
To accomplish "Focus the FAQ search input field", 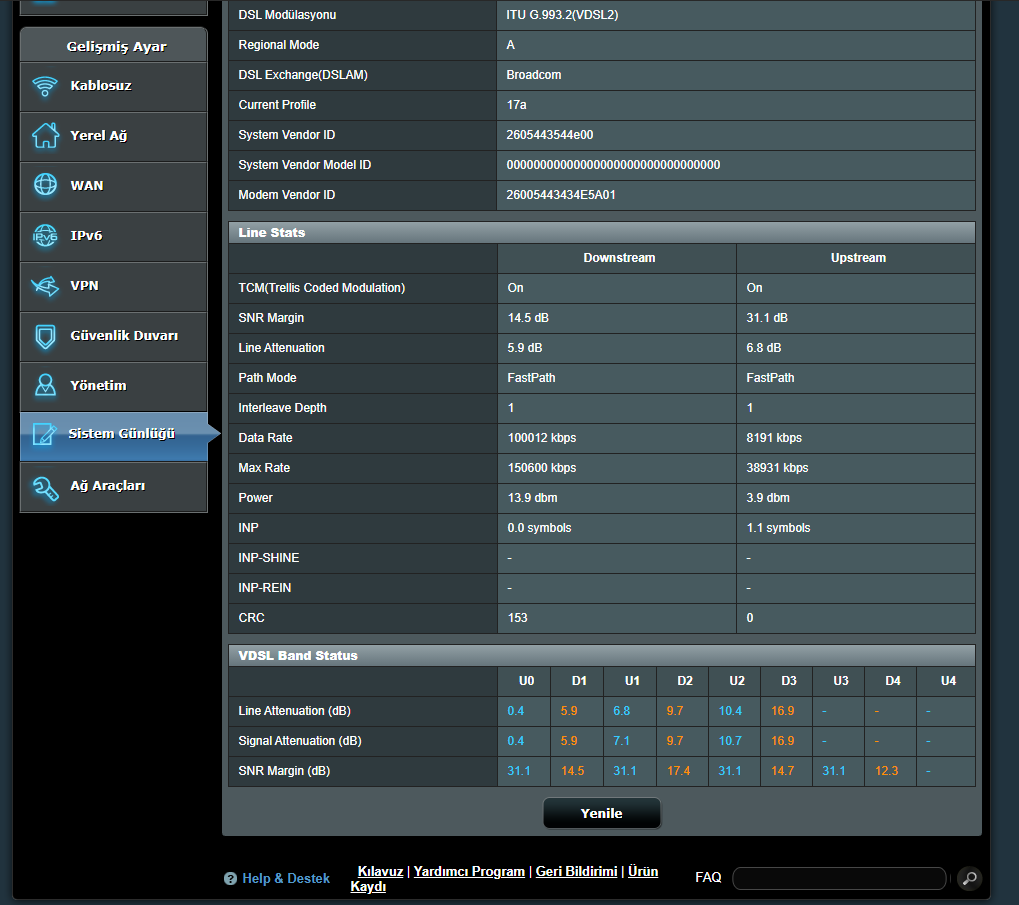I will coord(839,878).
